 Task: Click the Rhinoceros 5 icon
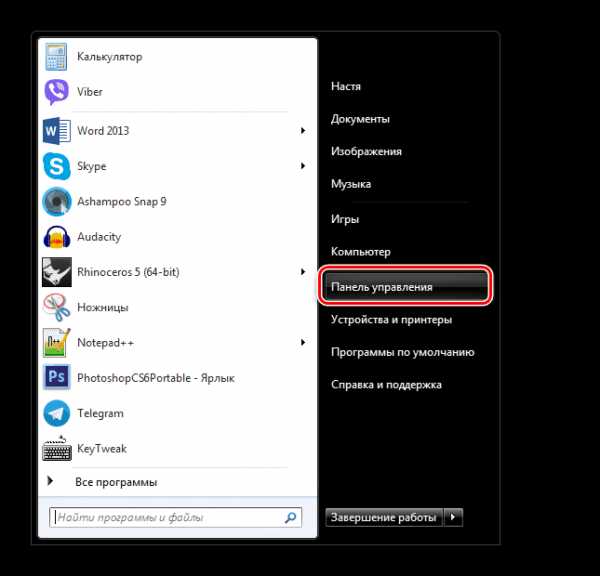tap(57, 272)
